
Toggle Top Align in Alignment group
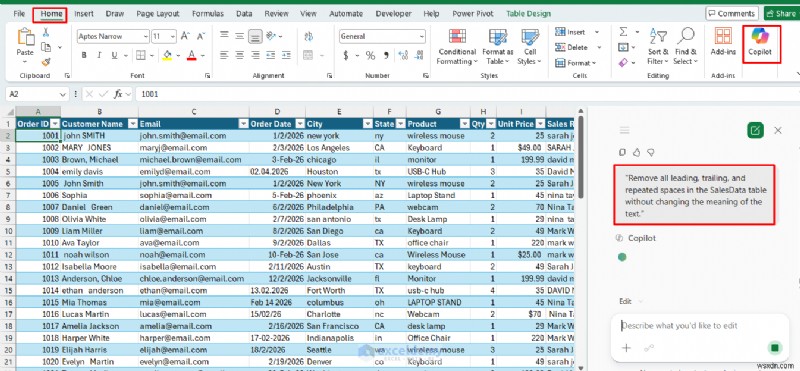click(224, 36)
